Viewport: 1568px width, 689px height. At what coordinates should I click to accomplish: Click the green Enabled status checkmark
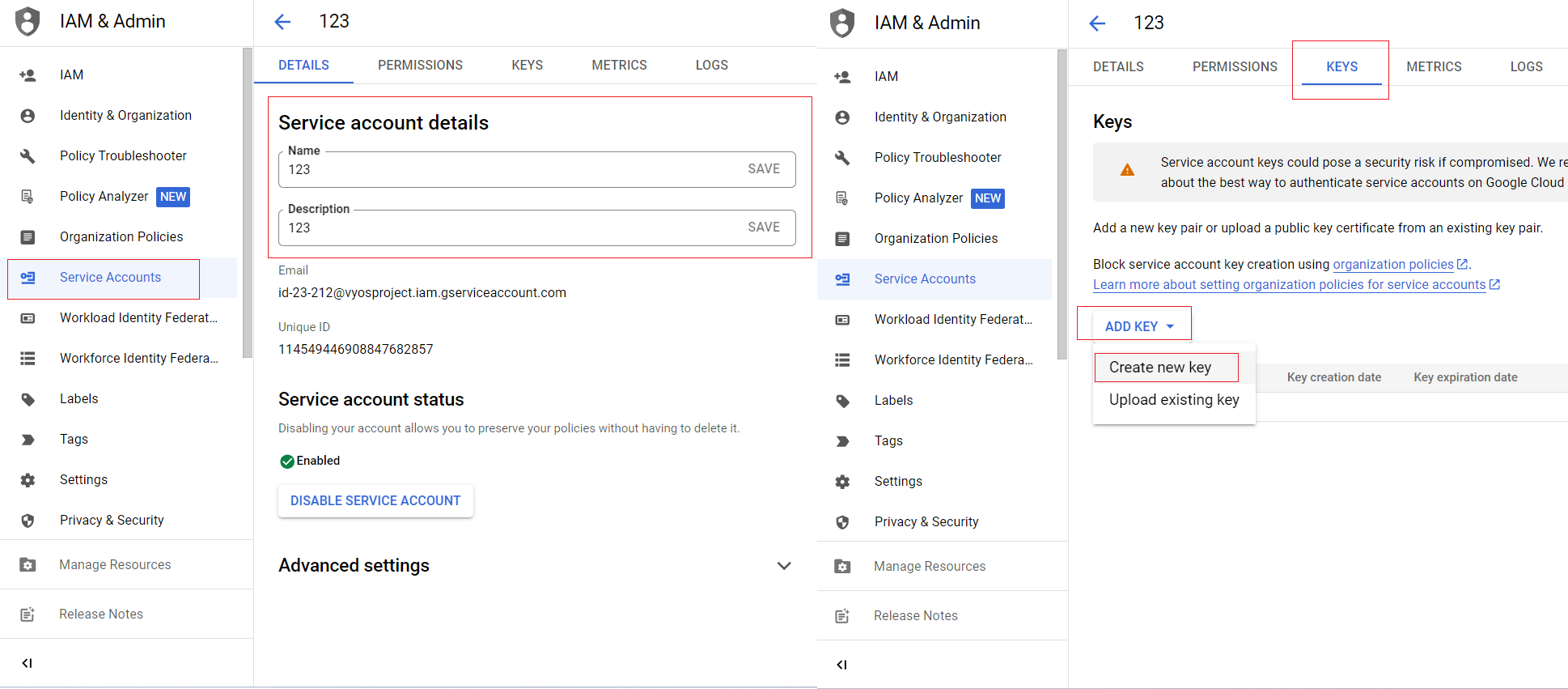(x=286, y=461)
